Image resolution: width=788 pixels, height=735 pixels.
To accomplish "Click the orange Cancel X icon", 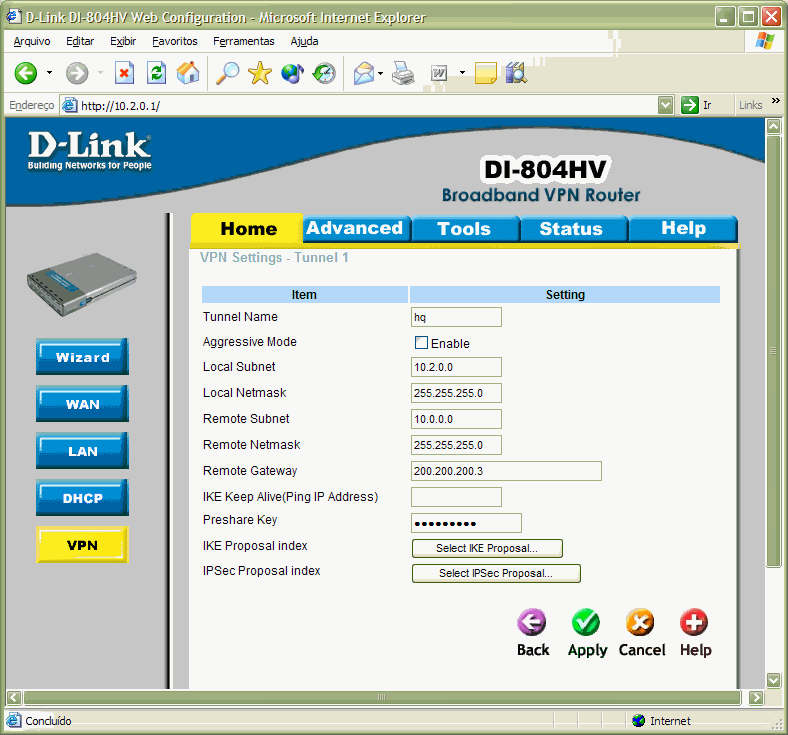I will click(640, 623).
